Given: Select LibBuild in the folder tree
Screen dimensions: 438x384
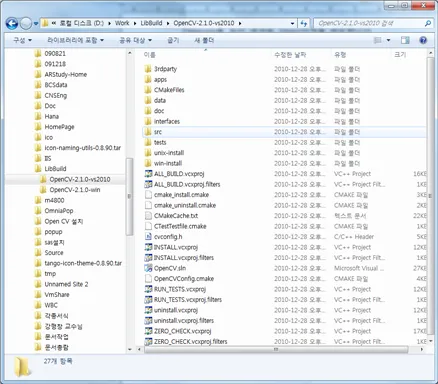Looking at the screenshot, I should [x=55, y=169].
